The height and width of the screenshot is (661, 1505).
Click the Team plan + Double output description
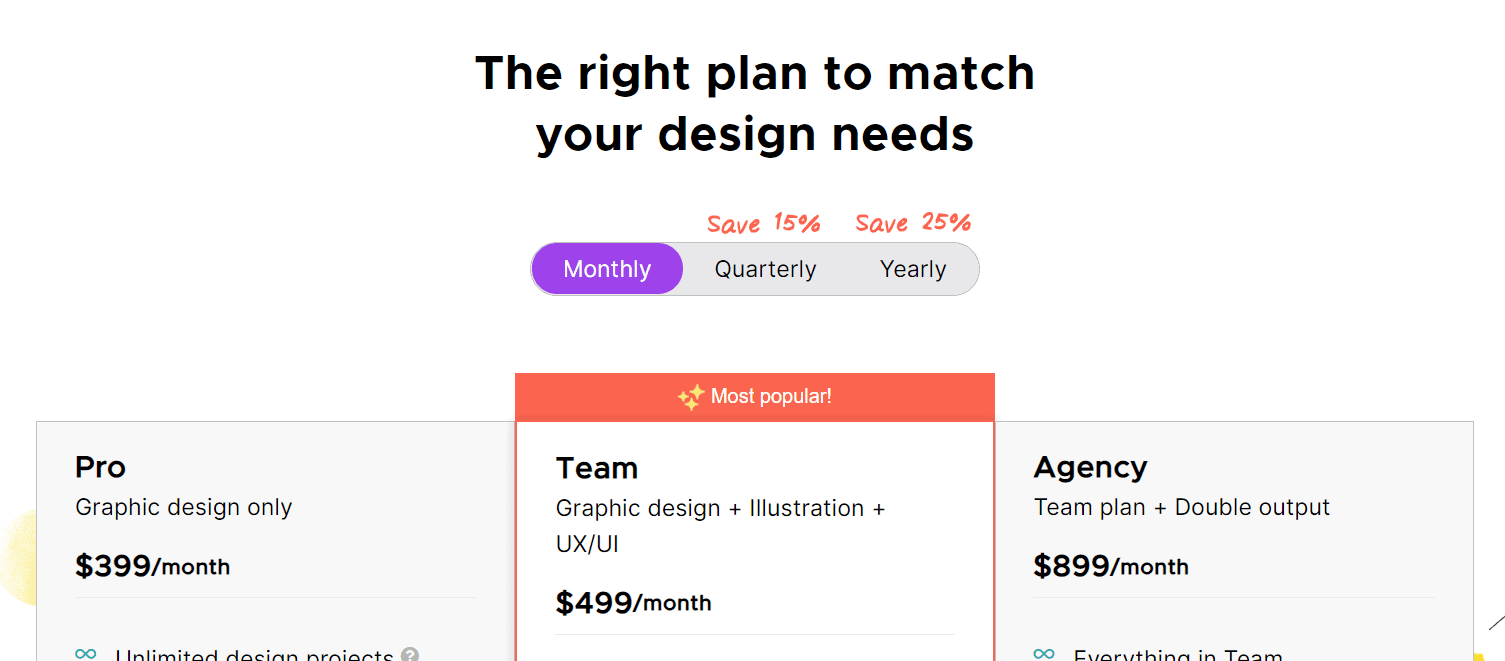click(1182, 507)
